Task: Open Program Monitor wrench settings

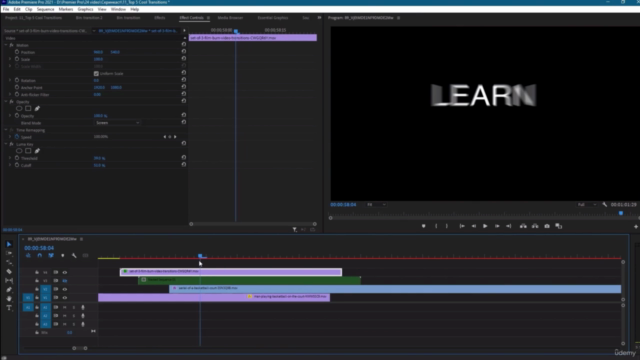Action: tap(604, 204)
